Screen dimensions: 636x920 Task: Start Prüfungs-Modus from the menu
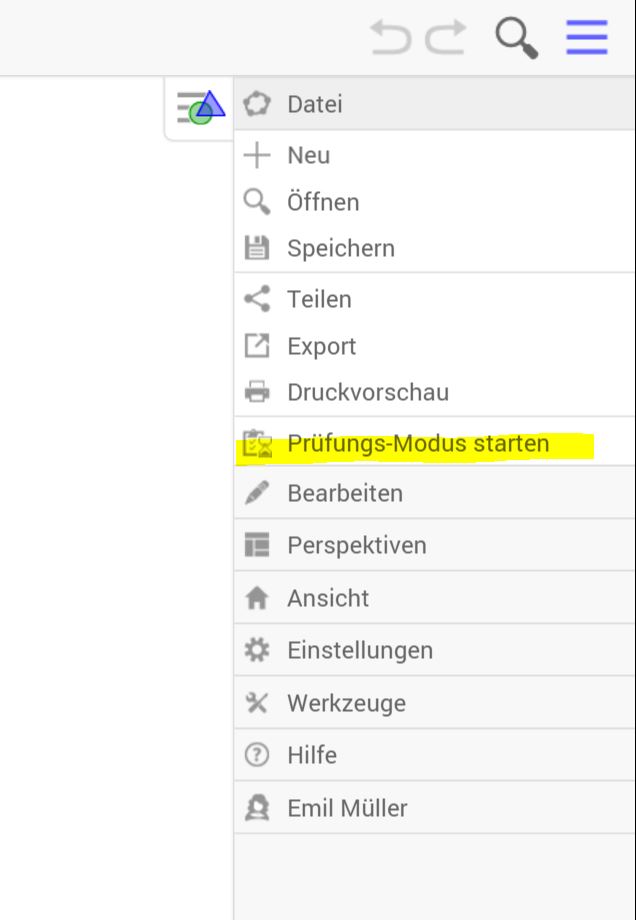pyautogui.click(x=417, y=443)
